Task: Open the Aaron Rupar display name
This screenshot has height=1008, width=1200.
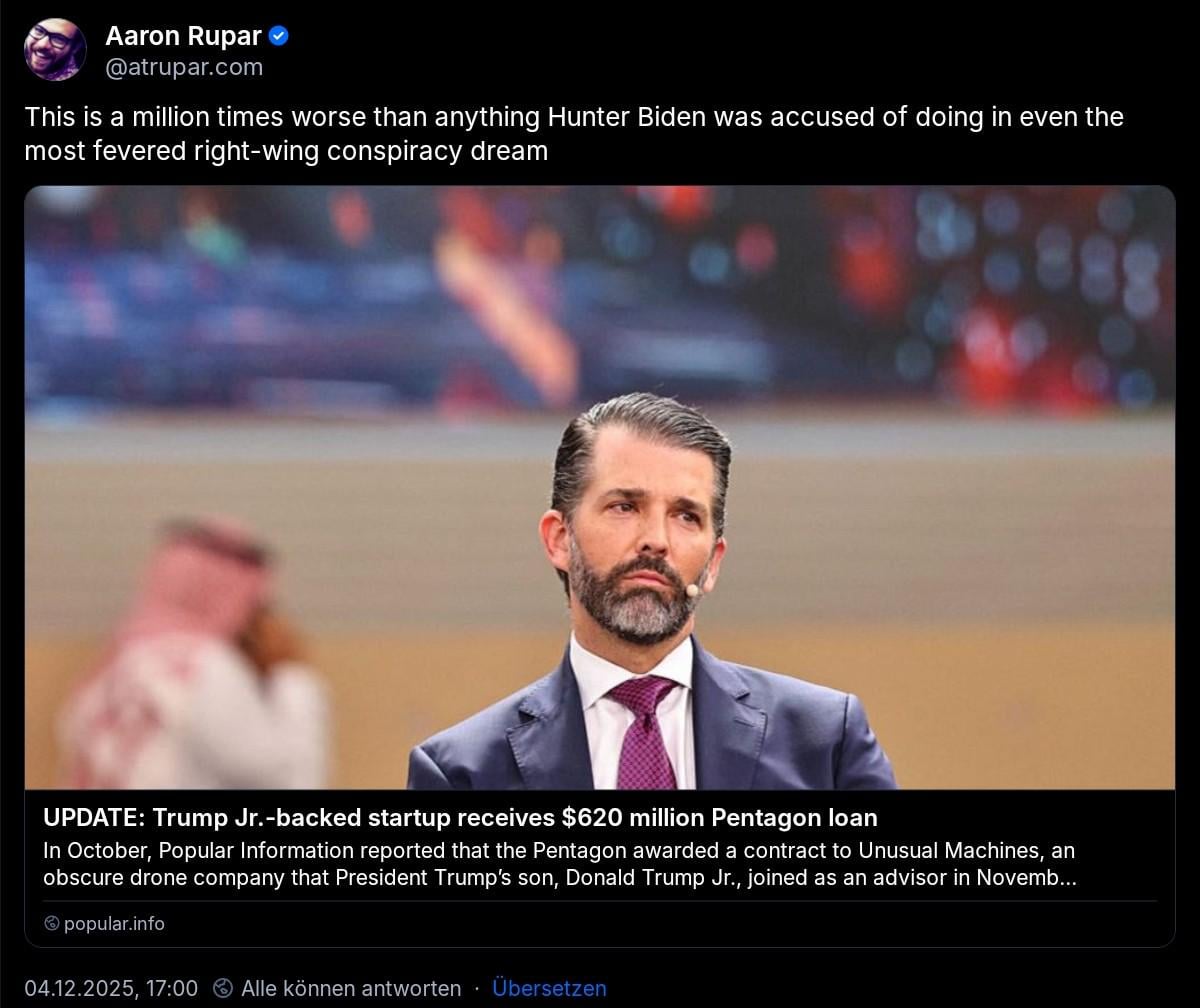Action: coord(184,37)
